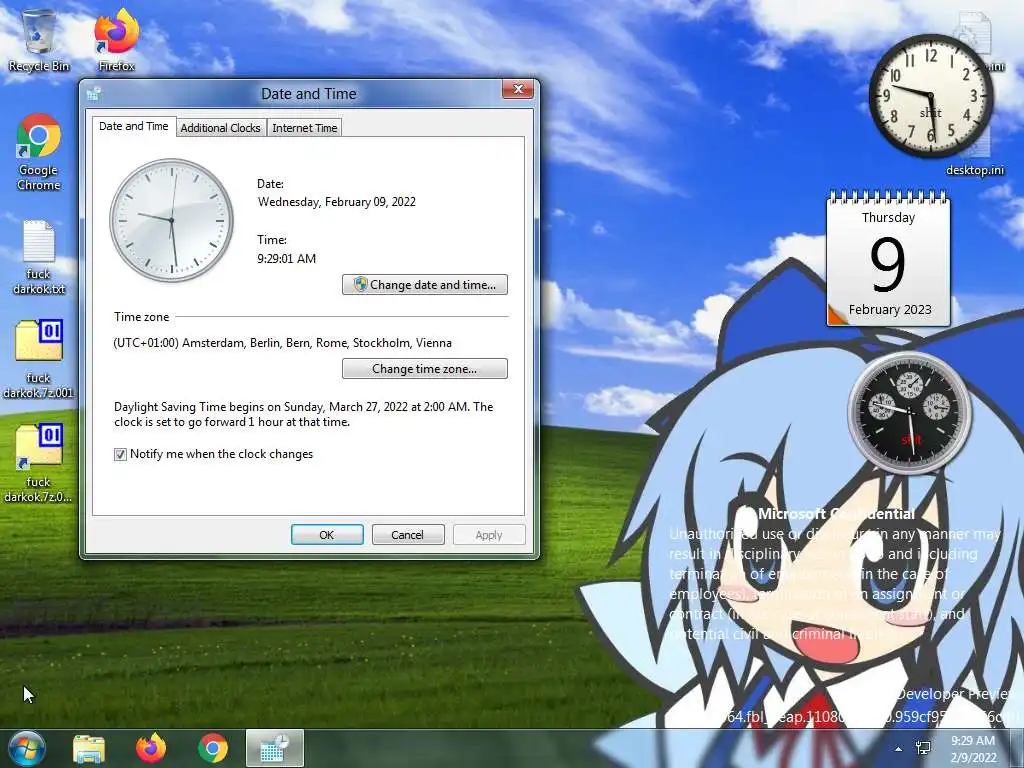
Task: Switch to the Additional Clocks tab
Action: (x=220, y=128)
